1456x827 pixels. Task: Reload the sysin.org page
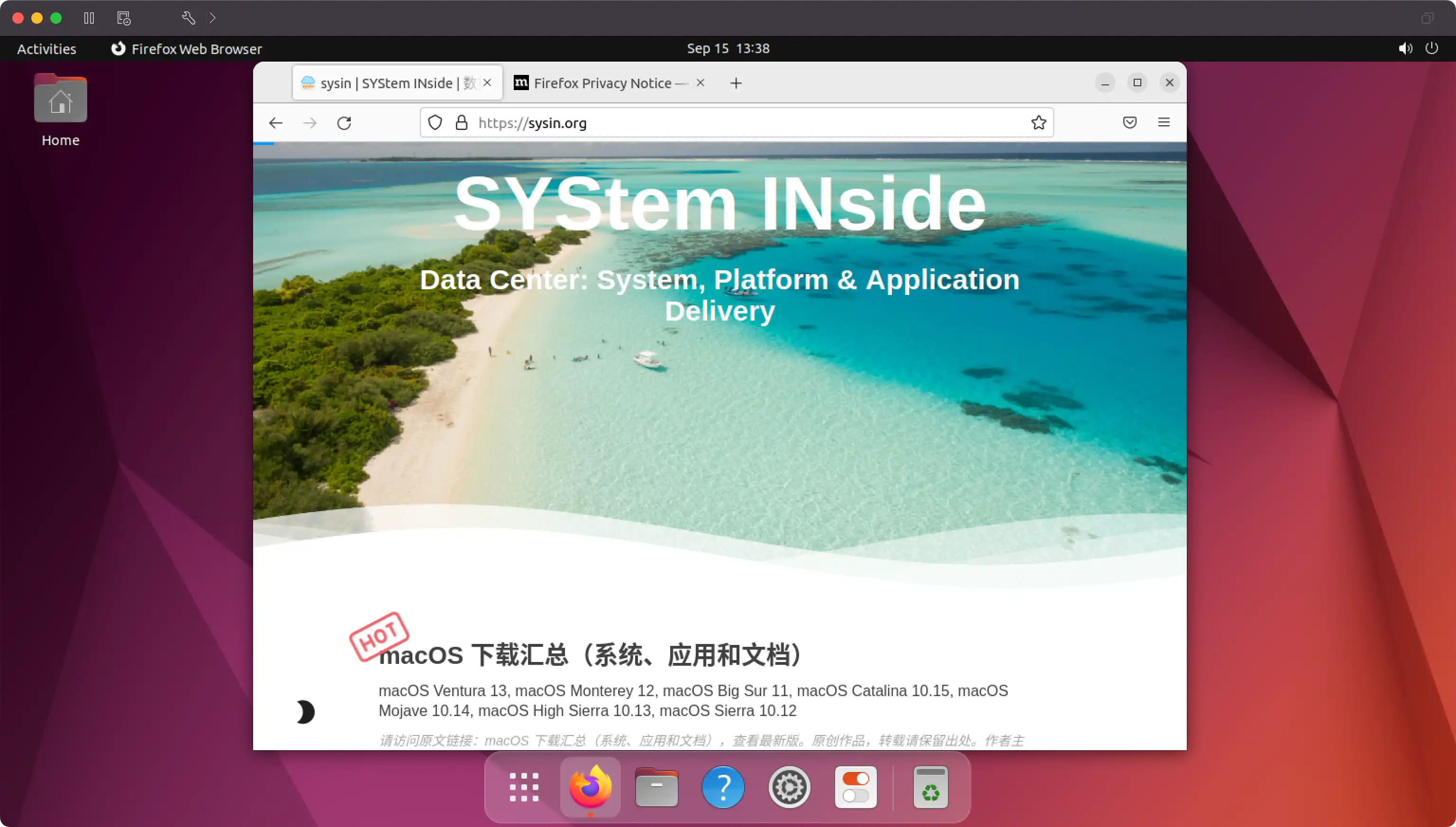click(344, 123)
